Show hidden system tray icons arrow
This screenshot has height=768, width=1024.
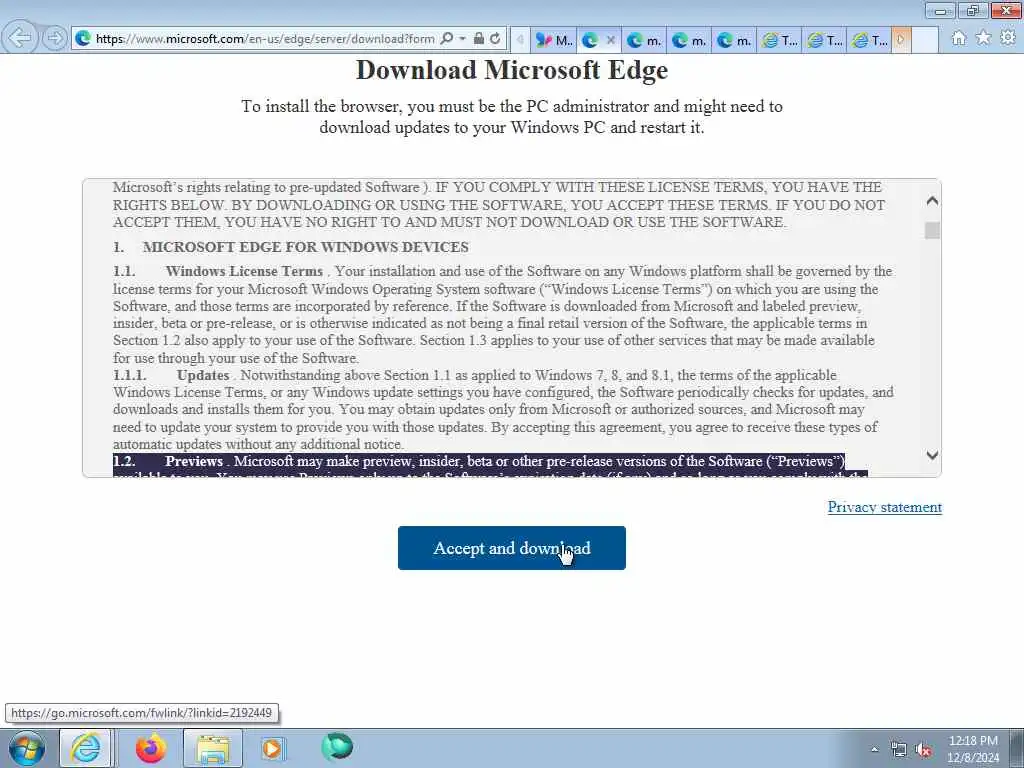pyautogui.click(x=874, y=750)
